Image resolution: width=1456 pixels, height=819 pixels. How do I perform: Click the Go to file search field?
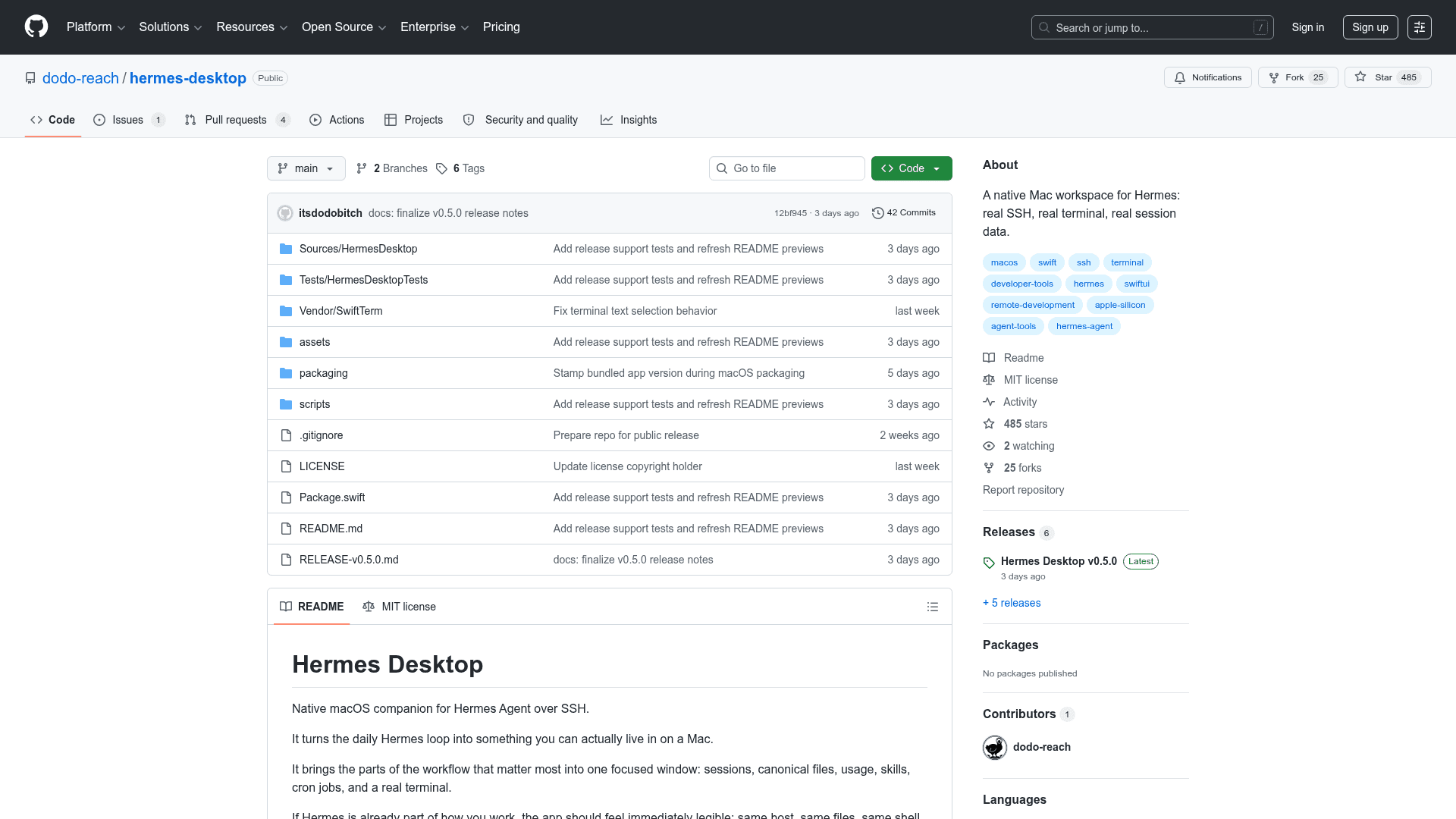pyautogui.click(x=786, y=168)
